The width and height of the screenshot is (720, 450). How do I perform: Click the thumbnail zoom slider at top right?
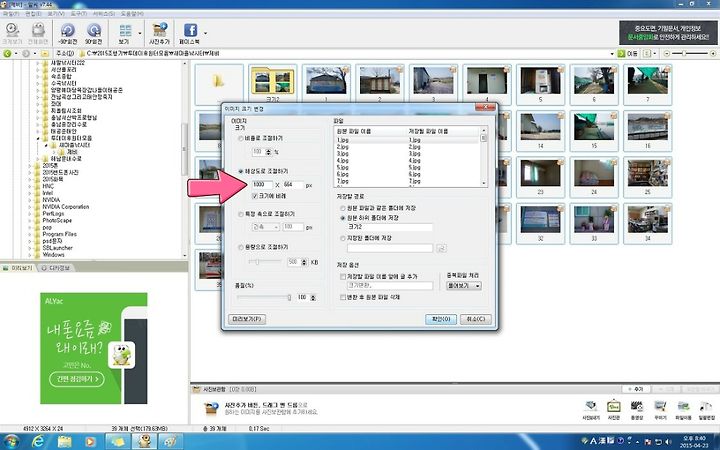coord(690,54)
